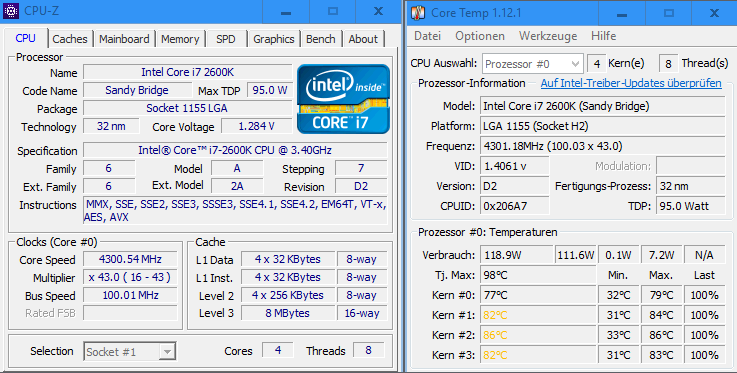737x373 pixels.
Task: Open the Werkzeuge menu
Action: [x=548, y=36]
